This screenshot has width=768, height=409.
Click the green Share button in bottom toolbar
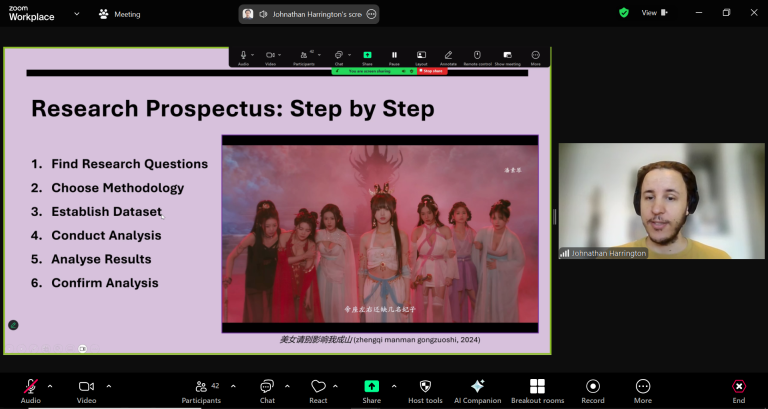click(371, 392)
